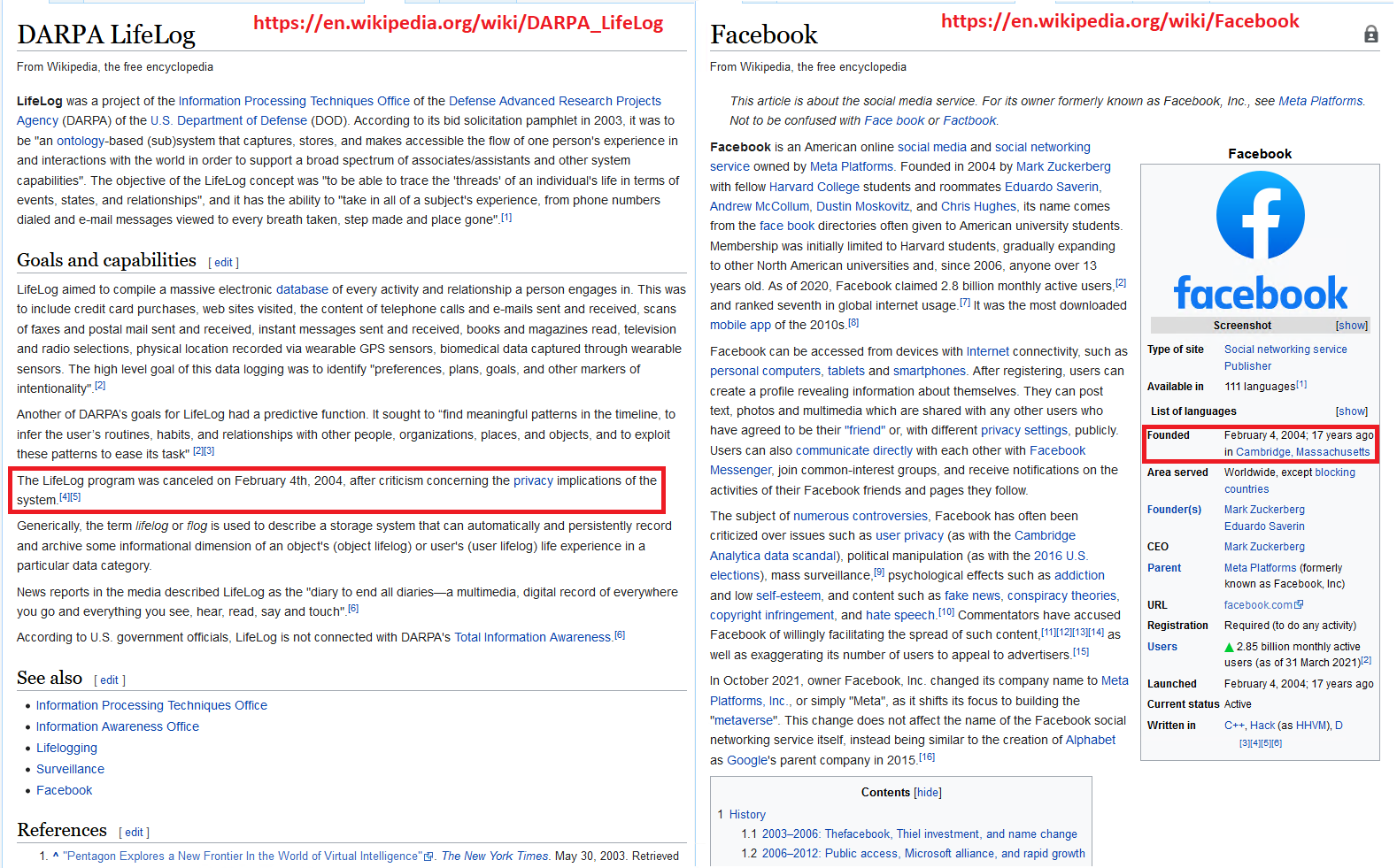
Task: Open the Factbook link in hatnote
Action: (969, 120)
